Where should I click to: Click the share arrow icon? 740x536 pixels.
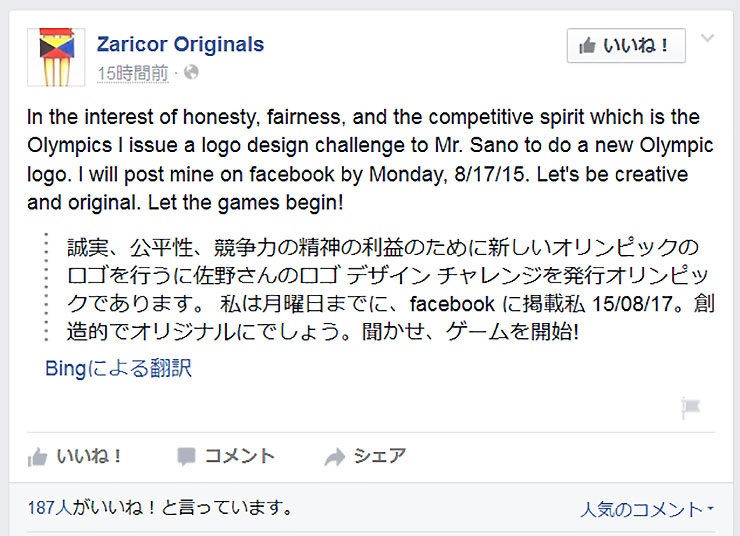tap(335, 457)
